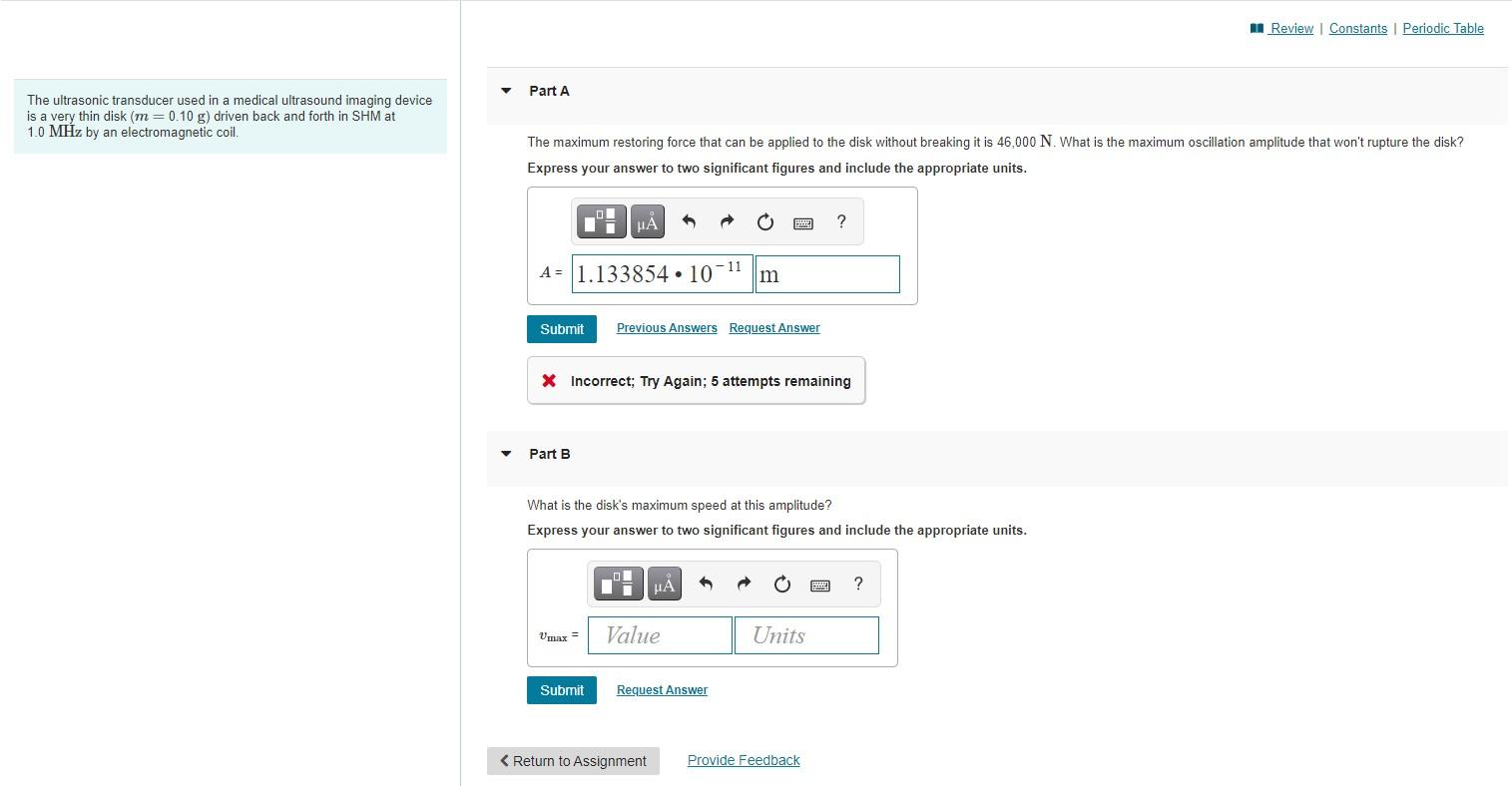The width and height of the screenshot is (1512, 786).
Task: Click Return to Assignment
Action: (573, 760)
